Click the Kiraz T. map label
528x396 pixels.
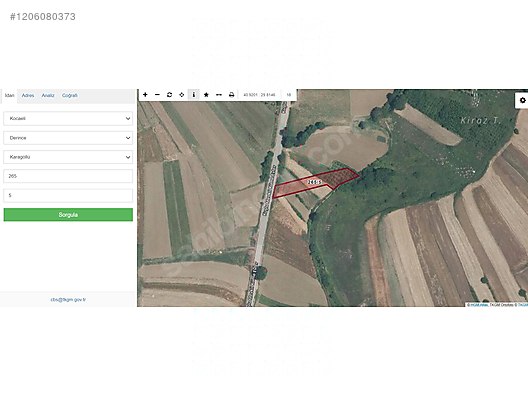(x=481, y=121)
